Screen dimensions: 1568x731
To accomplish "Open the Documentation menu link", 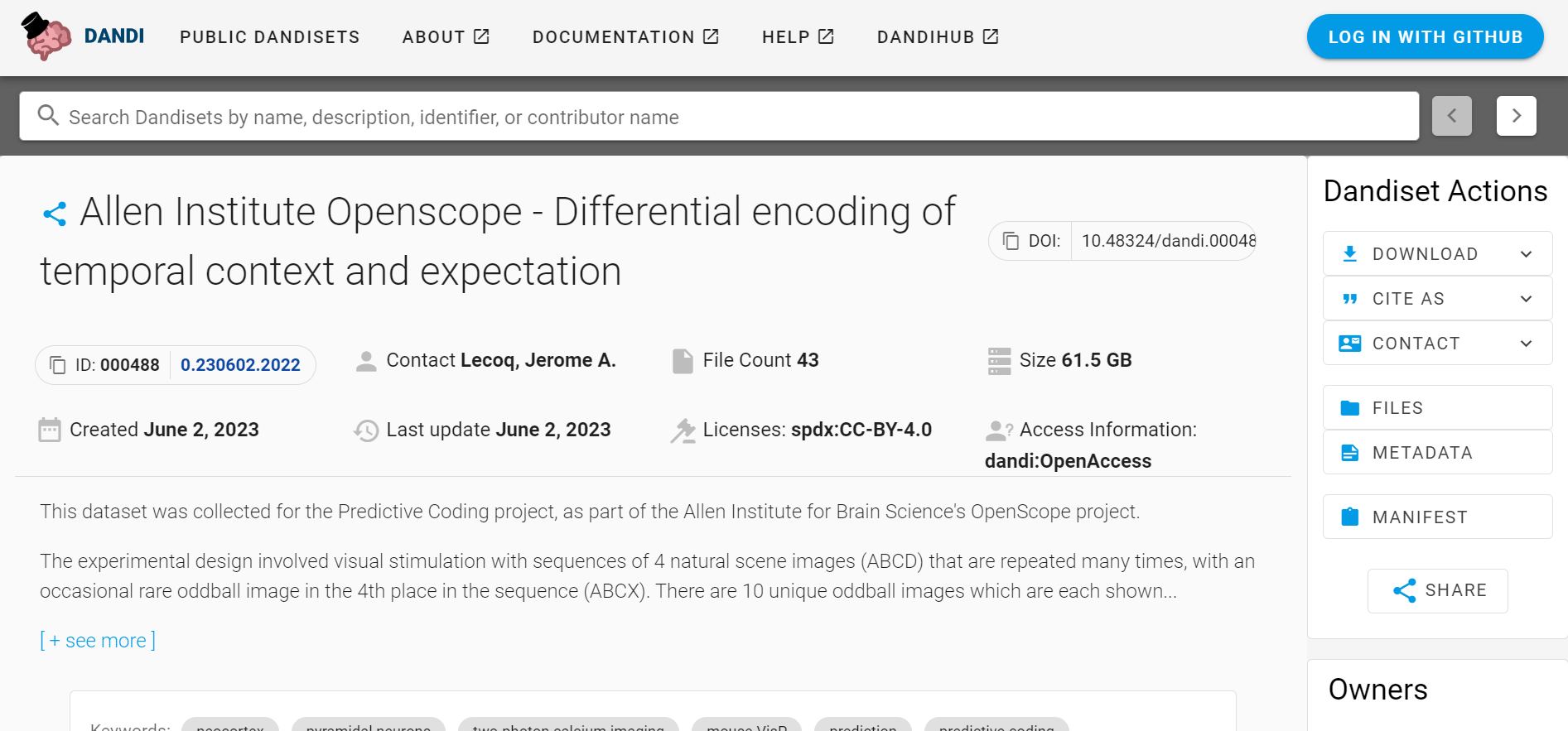I will tap(625, 37).
